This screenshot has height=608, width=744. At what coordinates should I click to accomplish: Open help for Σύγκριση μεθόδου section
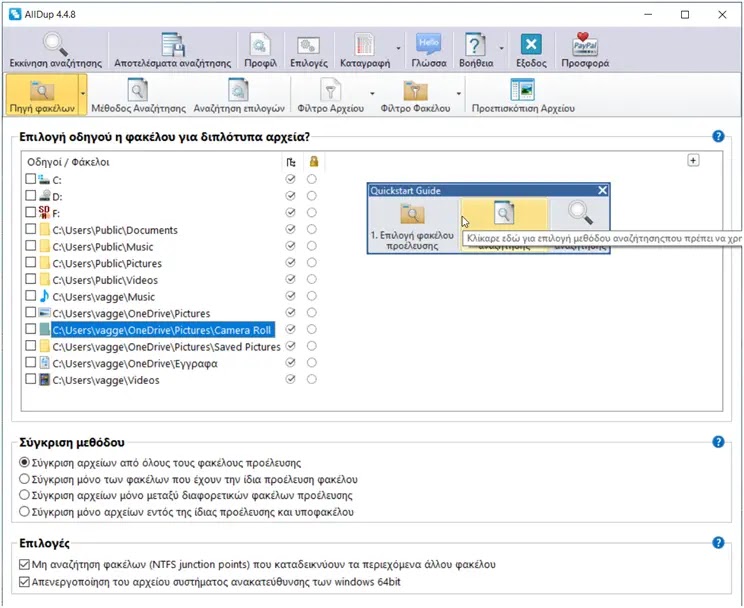click(x=718, y=442)
